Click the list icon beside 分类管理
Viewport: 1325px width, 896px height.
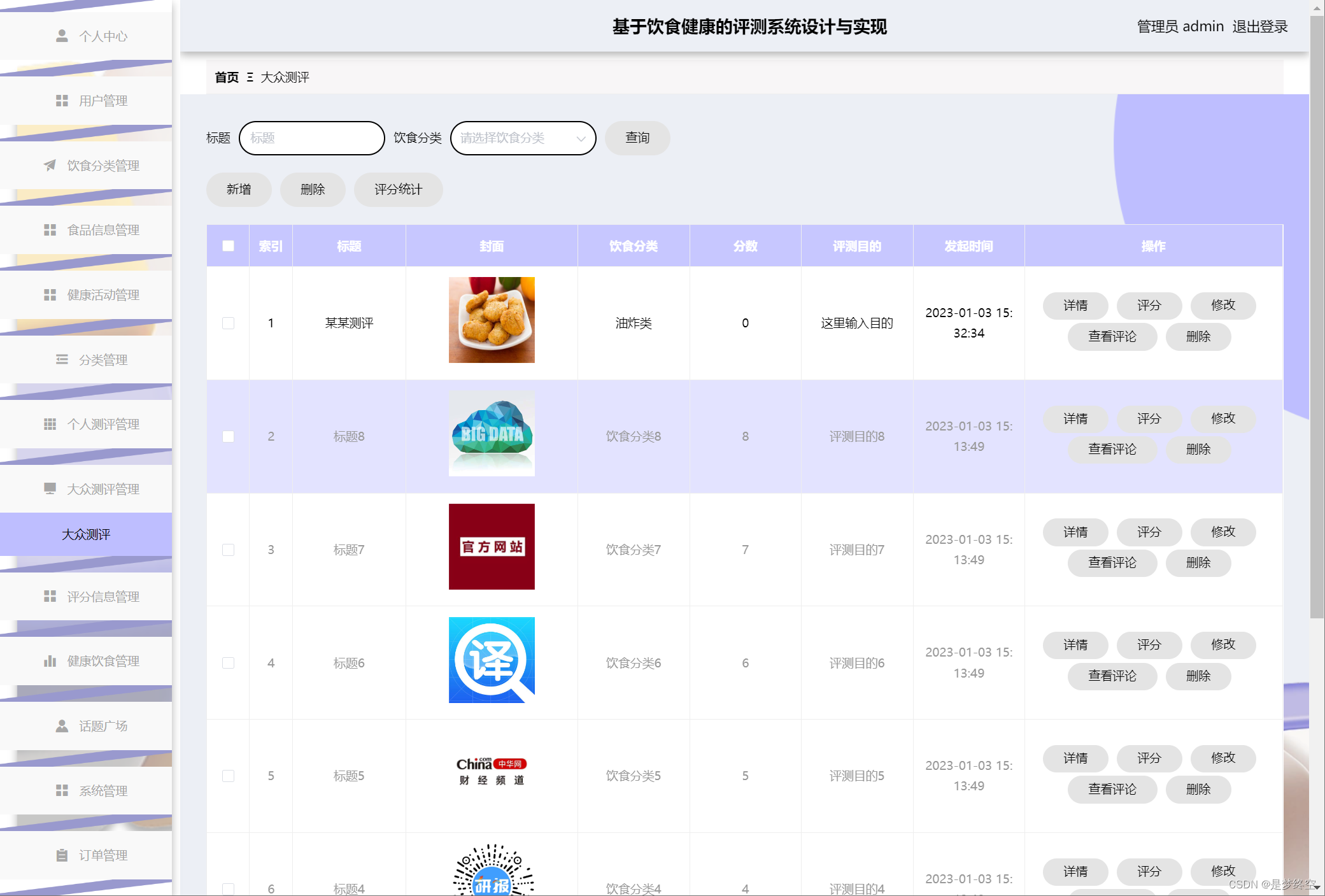pyautogui.click(x=62, y=360)
